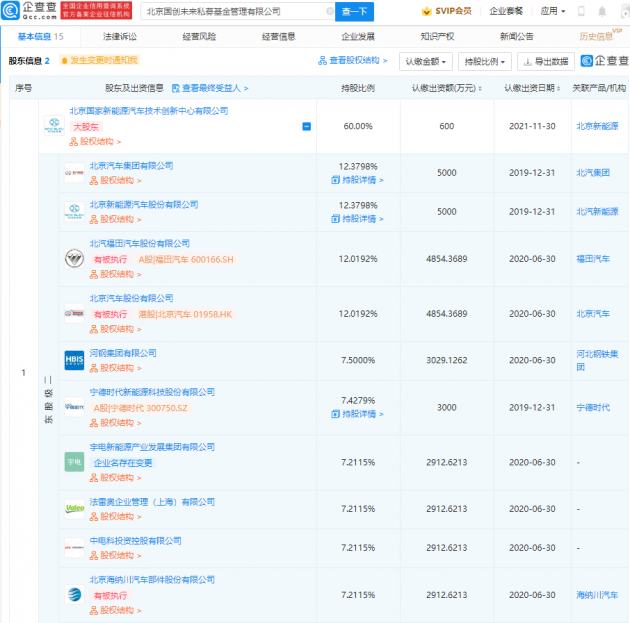Collapse the 北京国家新能源汽车技术创新中心 shareholder row

click(306, 127)
